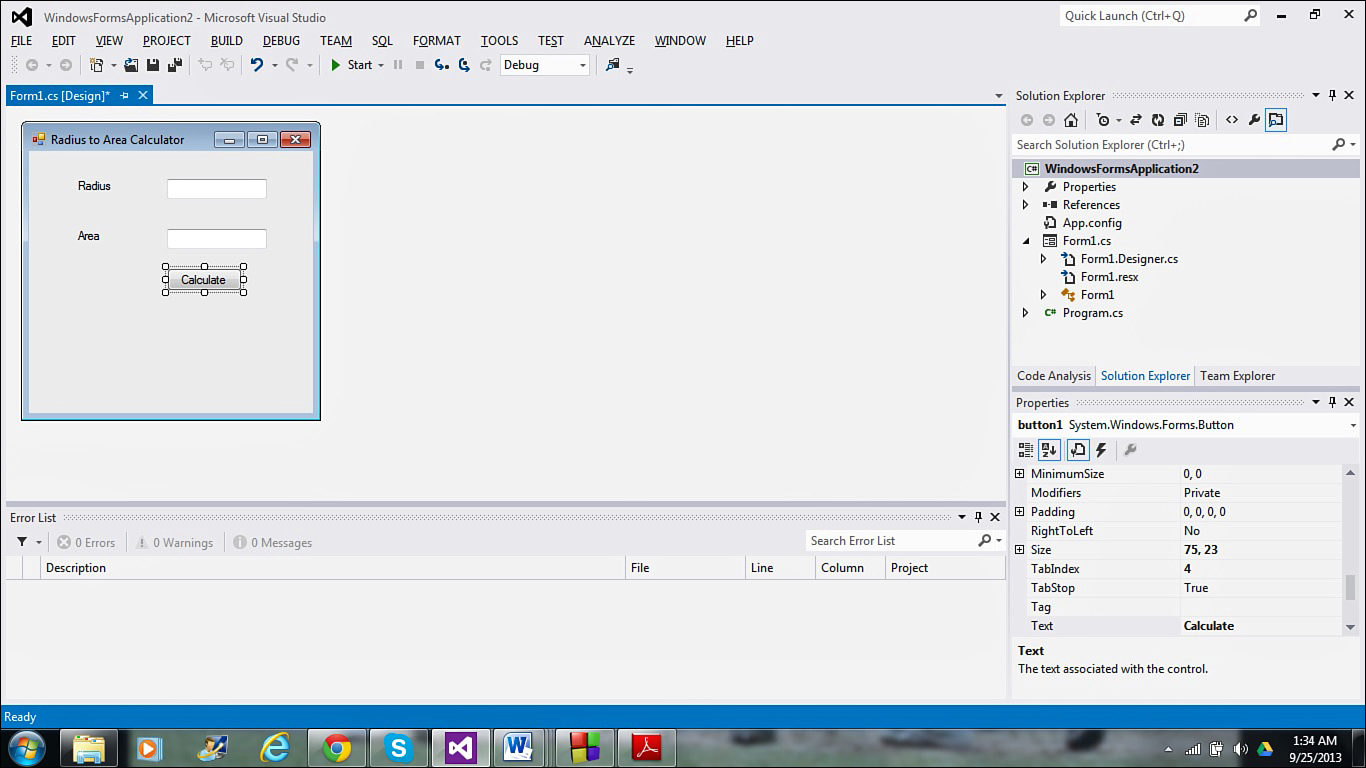Open the BUILD menu
1366x768 pixels.
227,41
